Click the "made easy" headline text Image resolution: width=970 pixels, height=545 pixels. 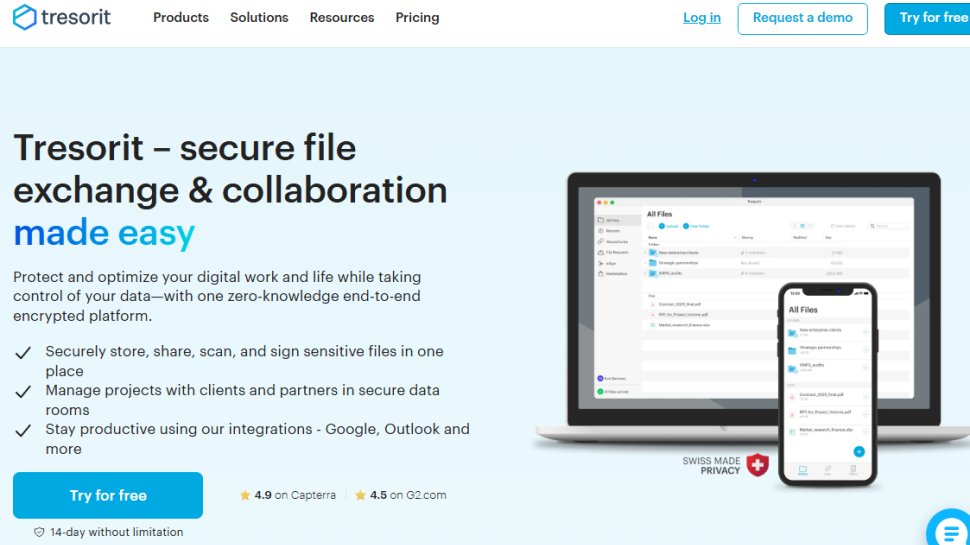104,233
